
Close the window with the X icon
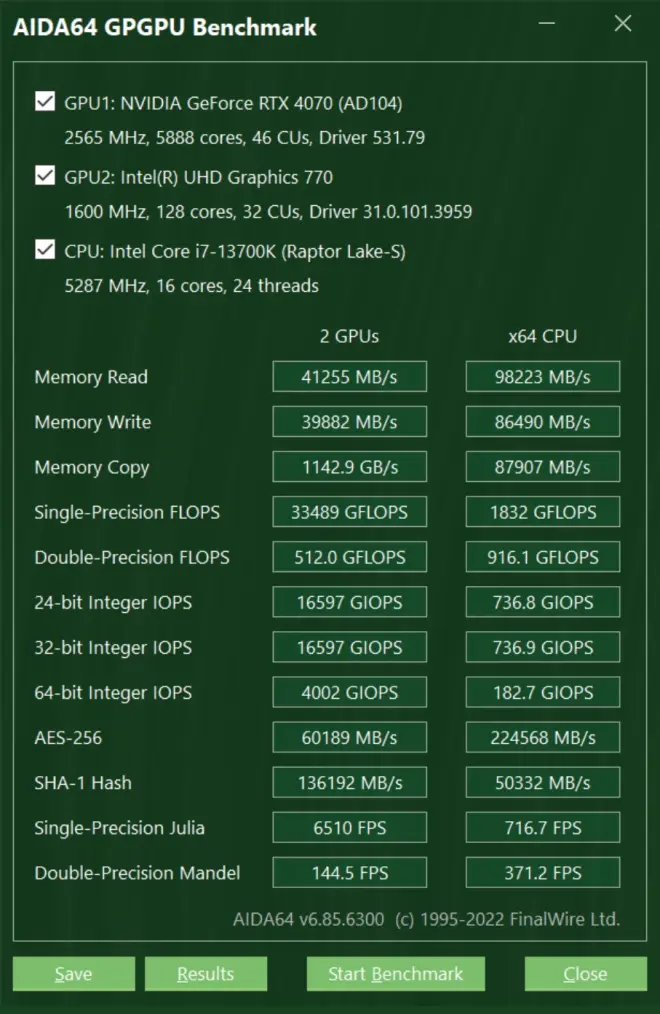point(622,25)
